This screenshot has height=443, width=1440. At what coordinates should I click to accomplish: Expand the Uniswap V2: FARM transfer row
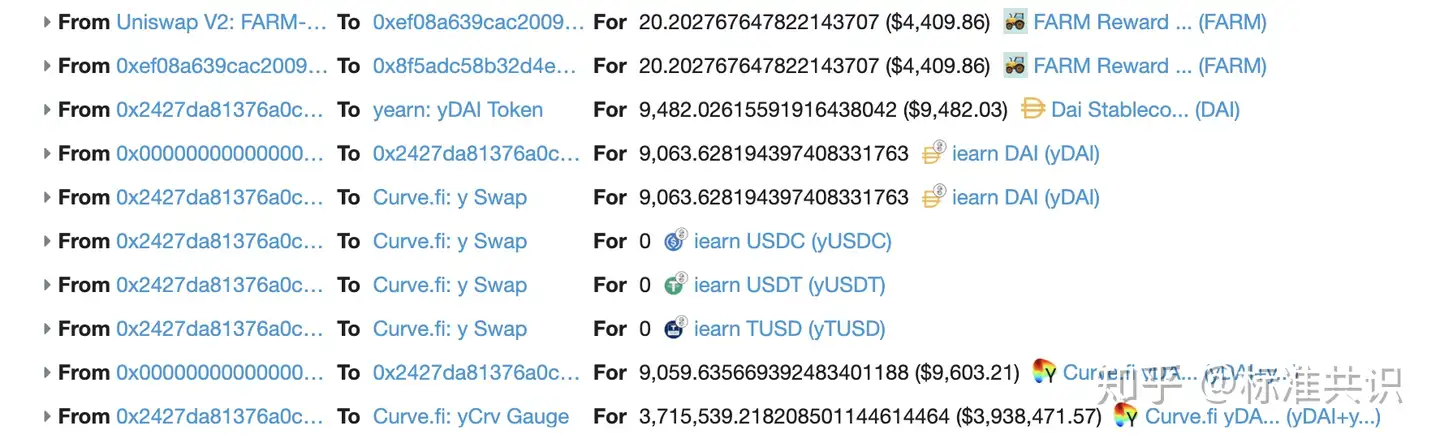coord(47,22)
